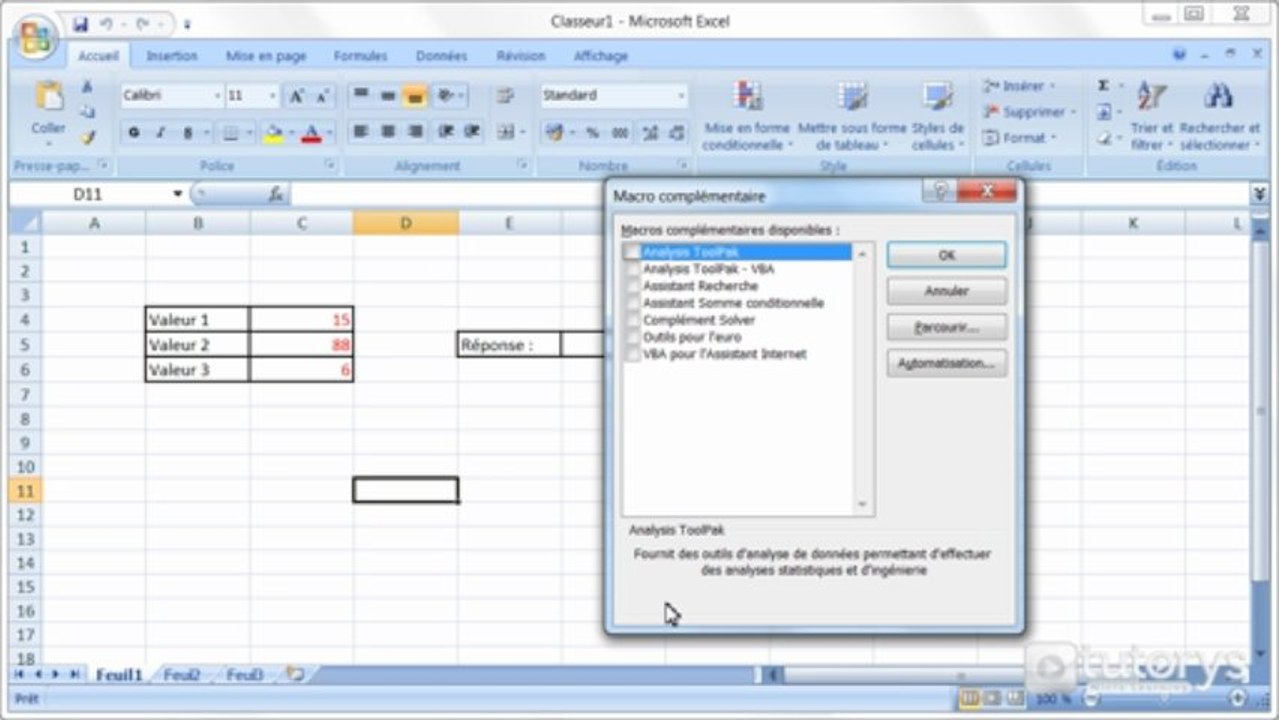Select cell C4 containing 15
The height and width of the screenshot is (720, 1279).
pos(301,320)
